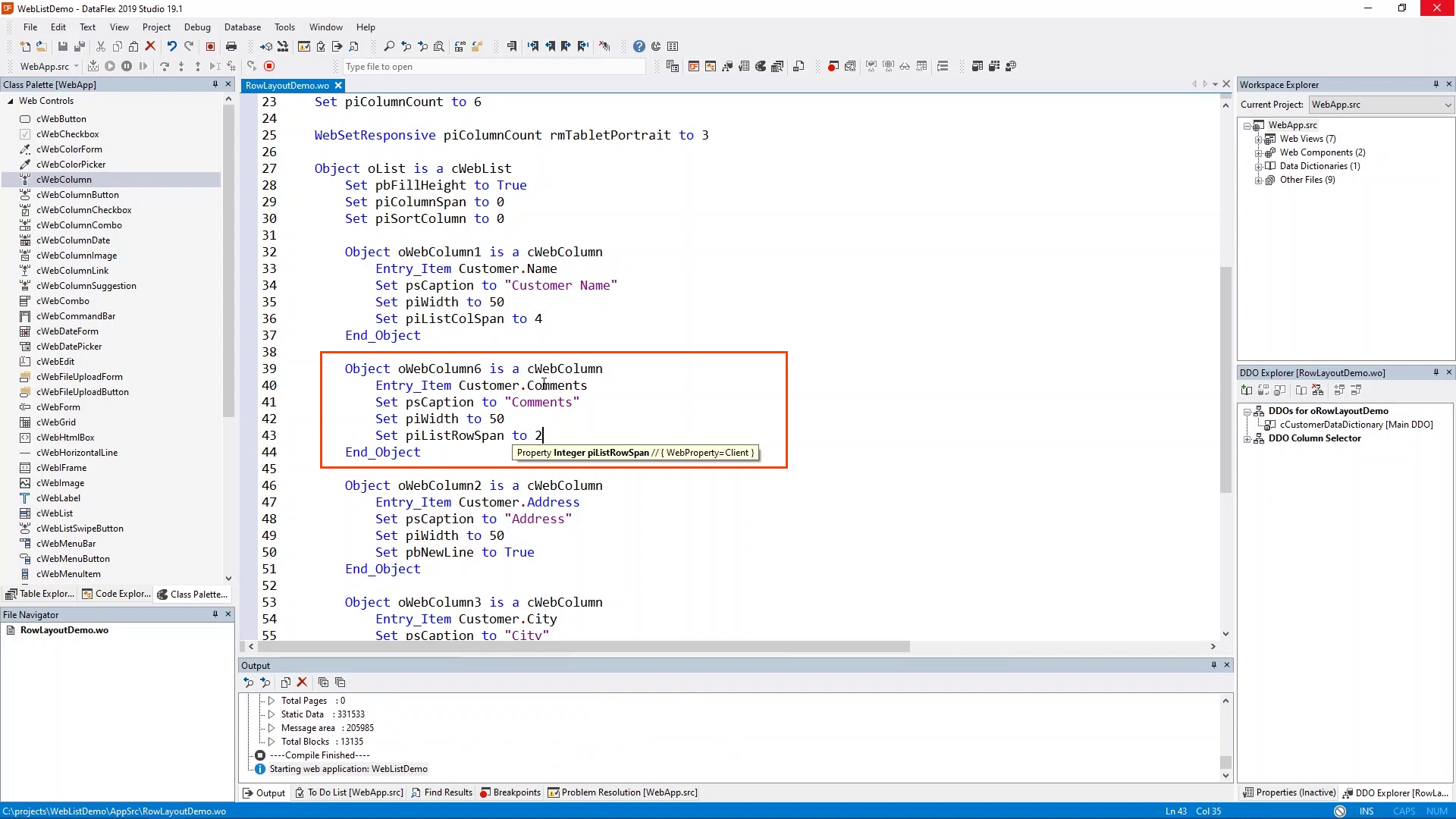1456x819 pixels.
Task: Expand the Web Views (7) node
Action: tap(1258, 139)
